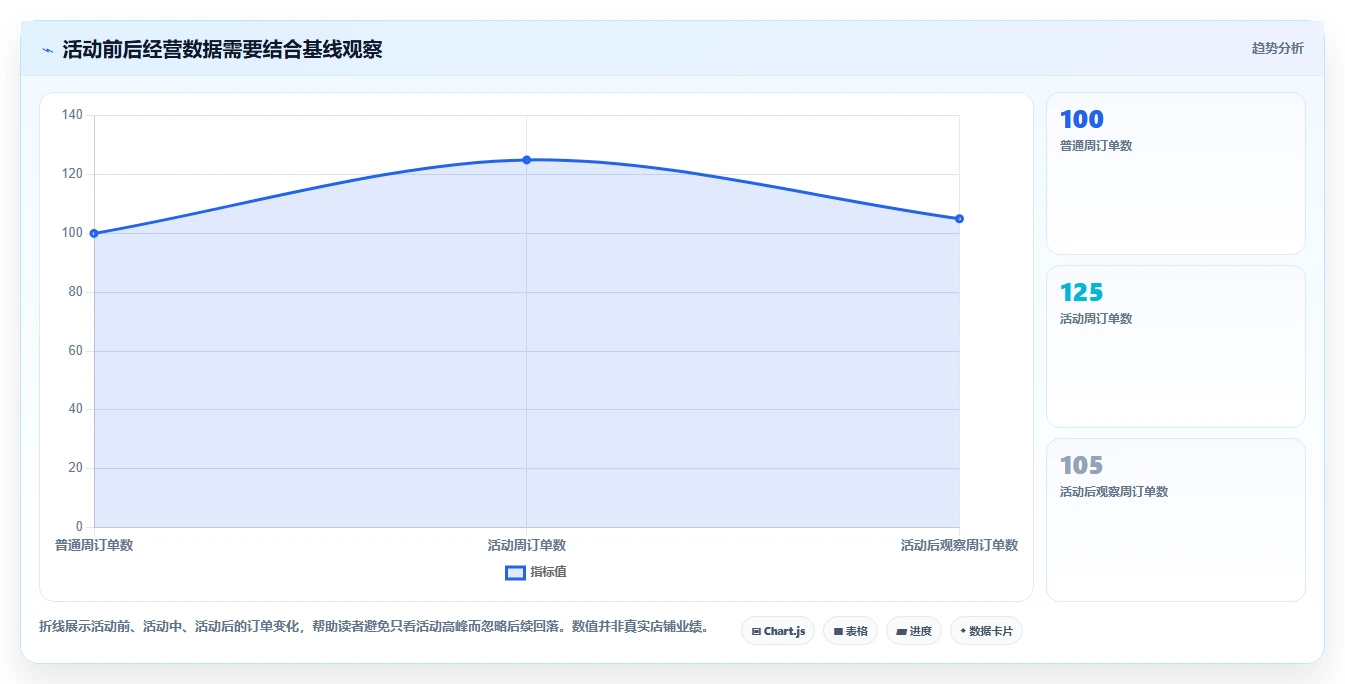Click the y-axis value 0

pyautogui.click(x=79, y=527)
